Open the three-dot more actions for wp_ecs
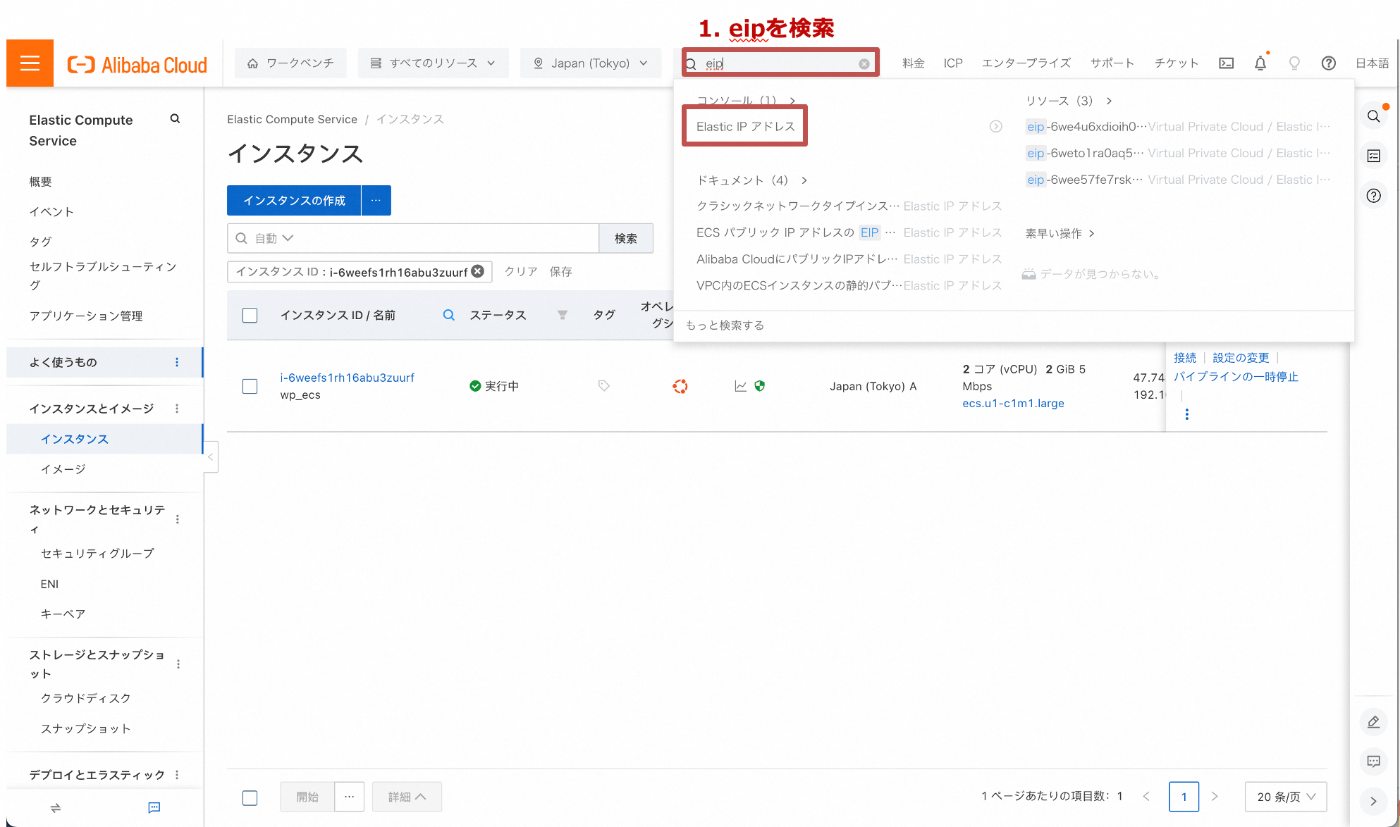 pyautogui.click(x=1187, y=414)
